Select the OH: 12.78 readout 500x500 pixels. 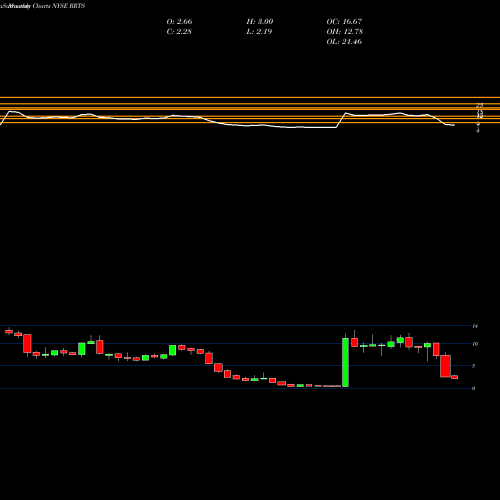(x=345, y=32)
